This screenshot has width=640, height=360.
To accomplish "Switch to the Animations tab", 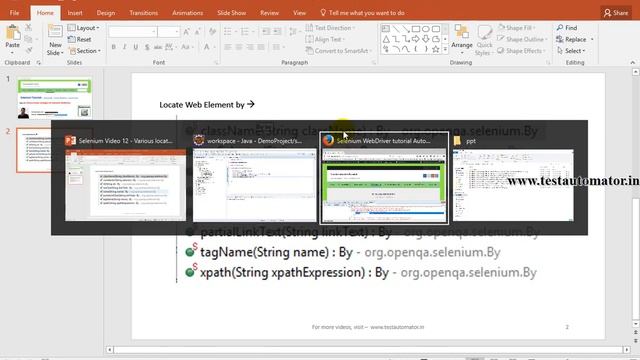I will click(187, 13).
